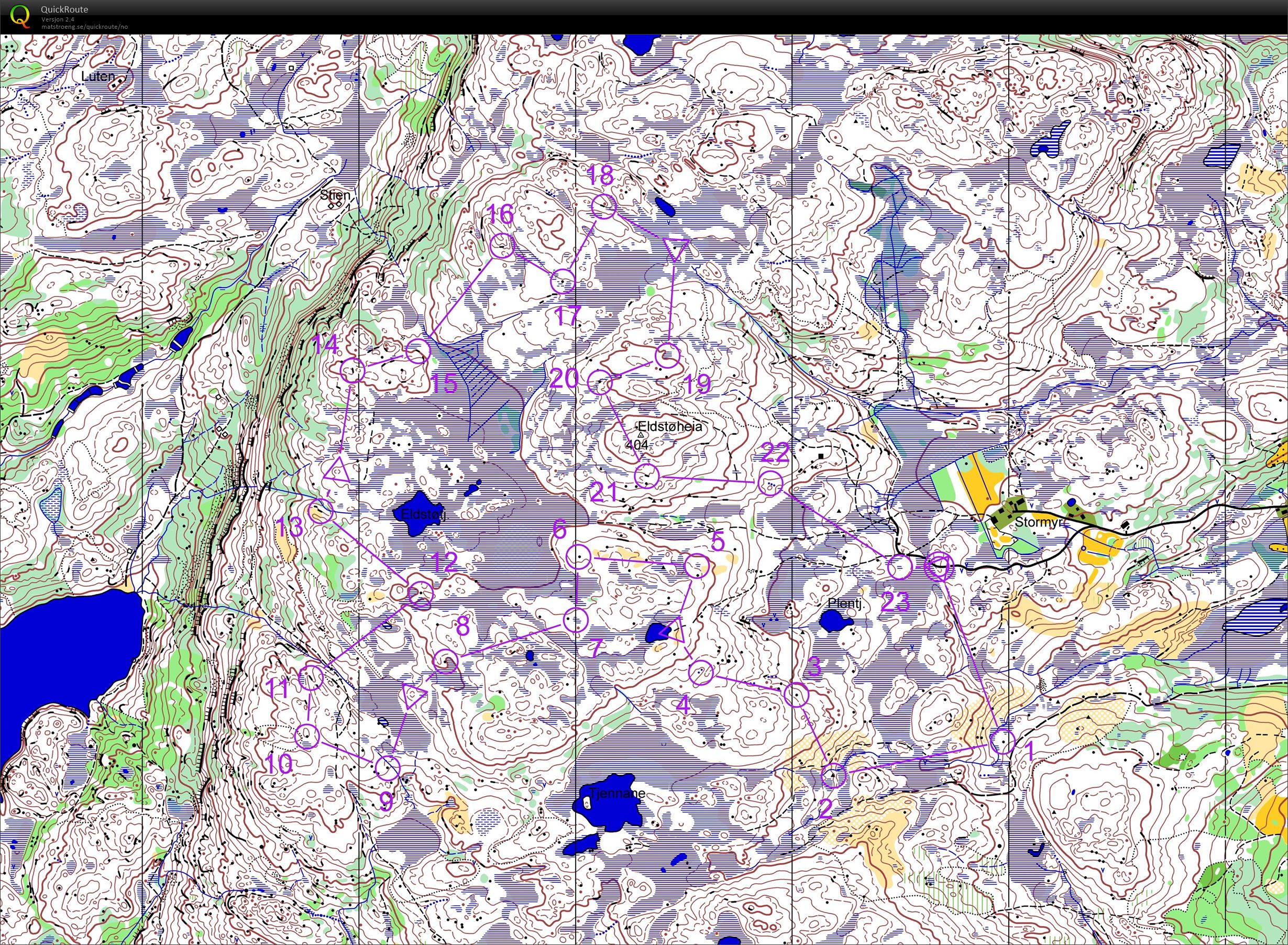Click the Stien place name

[x=335, y=195]
